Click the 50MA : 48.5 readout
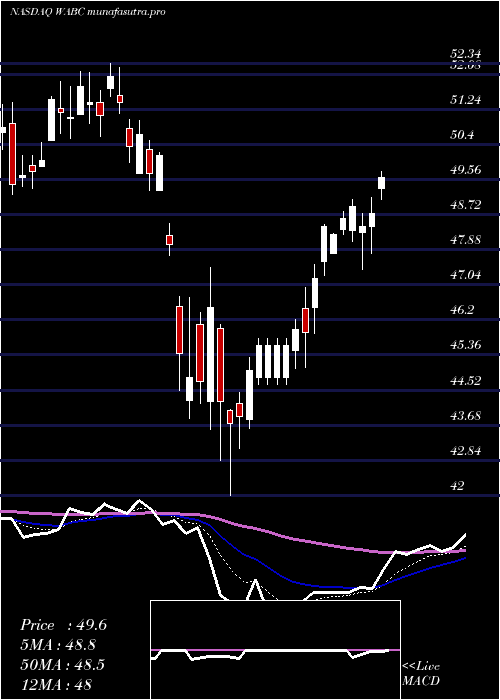The width and height of the screenshot is (500, 700). coord(62,664)
